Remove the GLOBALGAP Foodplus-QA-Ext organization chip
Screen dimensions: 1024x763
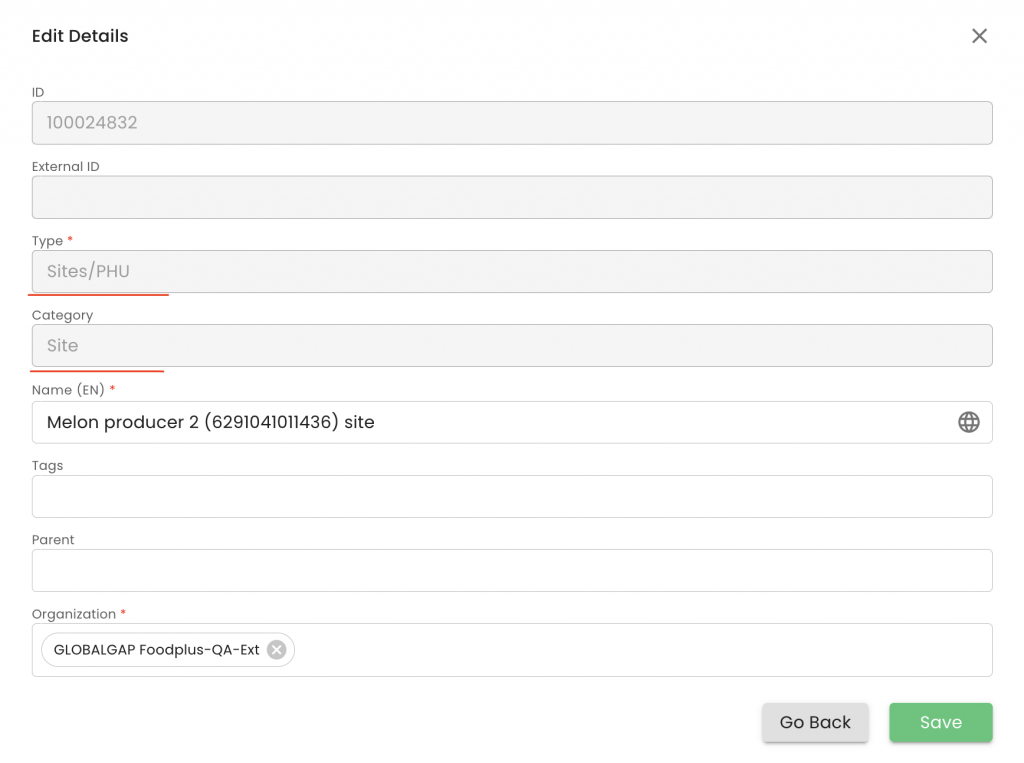pos(277,650)
